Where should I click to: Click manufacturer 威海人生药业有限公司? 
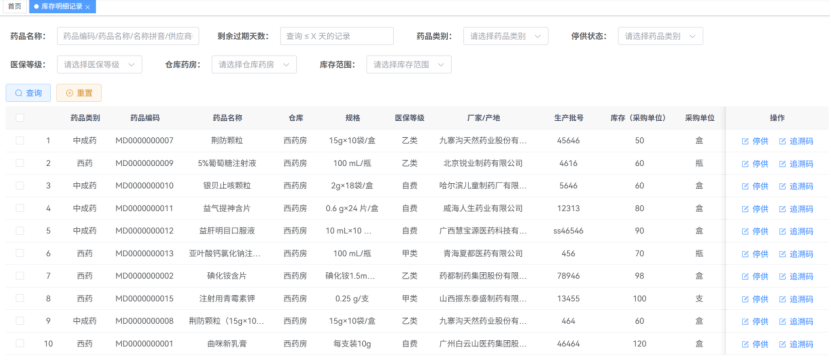[x=483, y=208]
